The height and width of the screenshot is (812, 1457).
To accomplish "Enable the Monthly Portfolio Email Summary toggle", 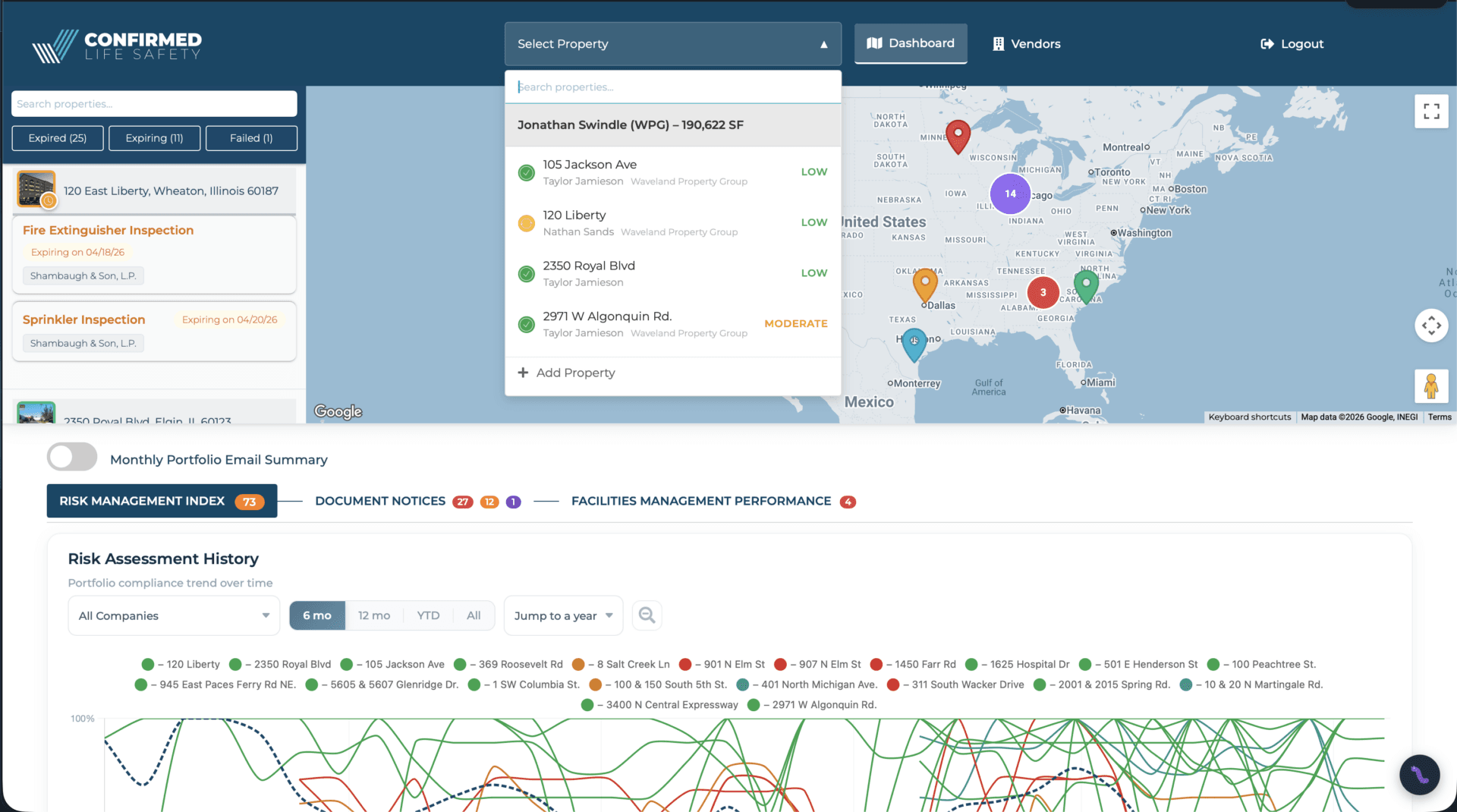I will click(x=71, y=456).
